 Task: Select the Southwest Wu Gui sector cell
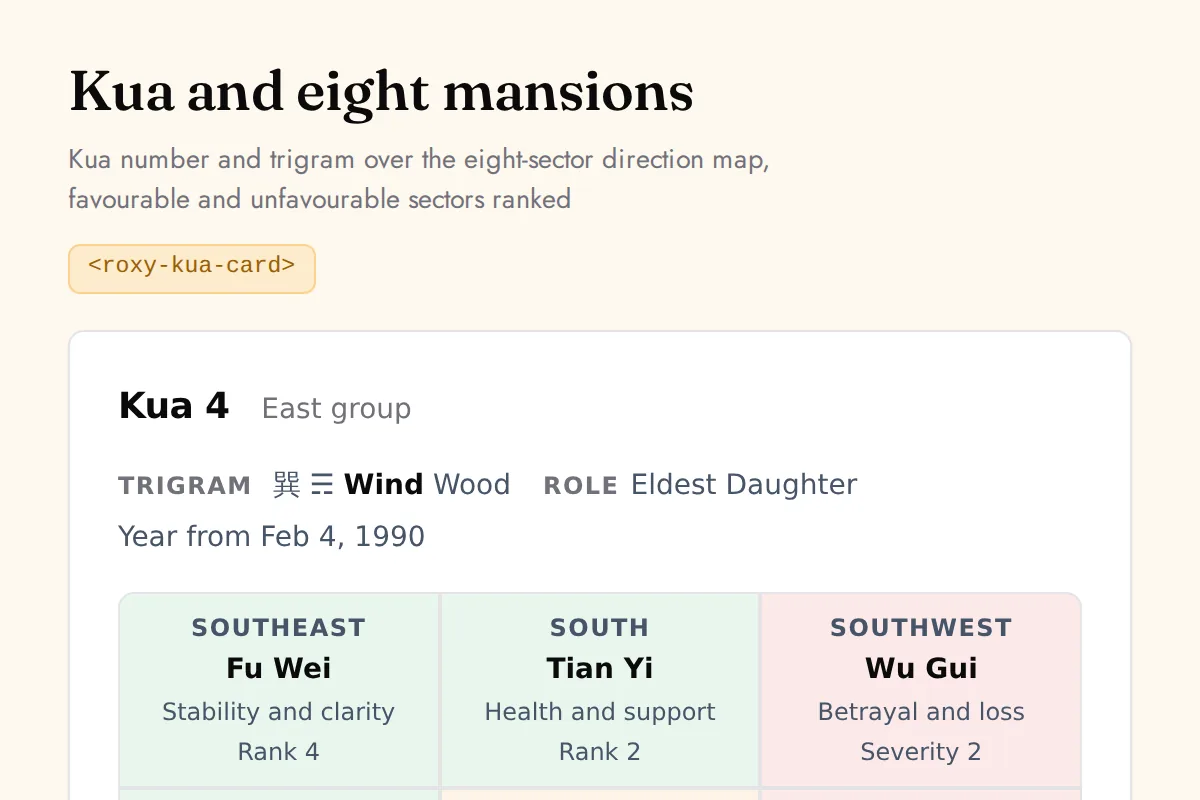point(921,690)
